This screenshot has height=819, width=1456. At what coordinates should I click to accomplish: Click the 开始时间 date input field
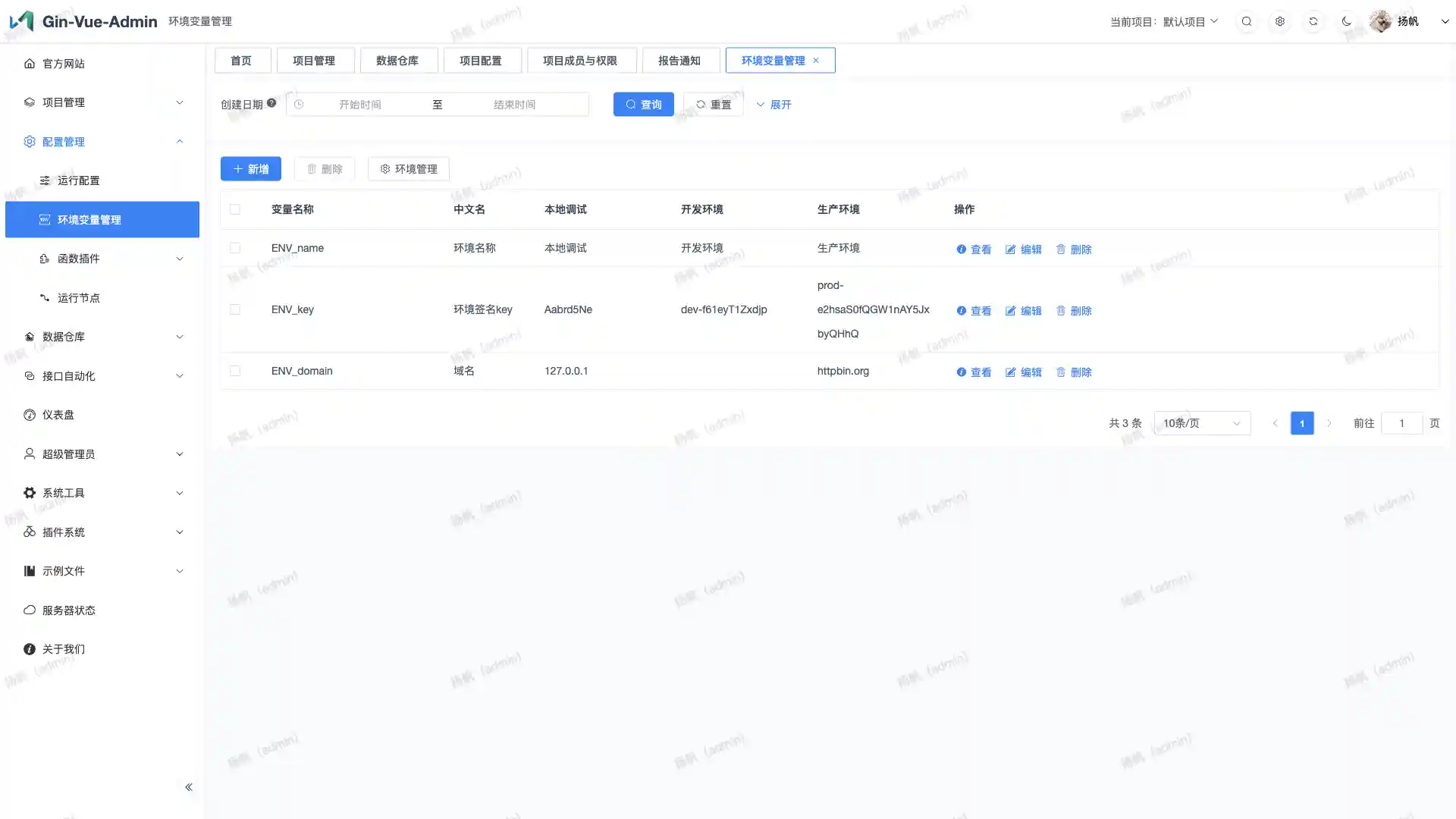pyautogui.click(x=360, y=105)
